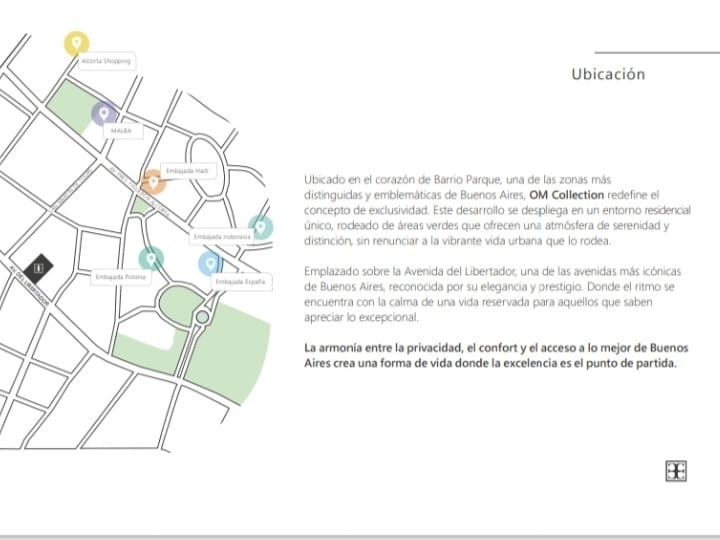Click the Embajada Haití label

(x=186, y=171)
